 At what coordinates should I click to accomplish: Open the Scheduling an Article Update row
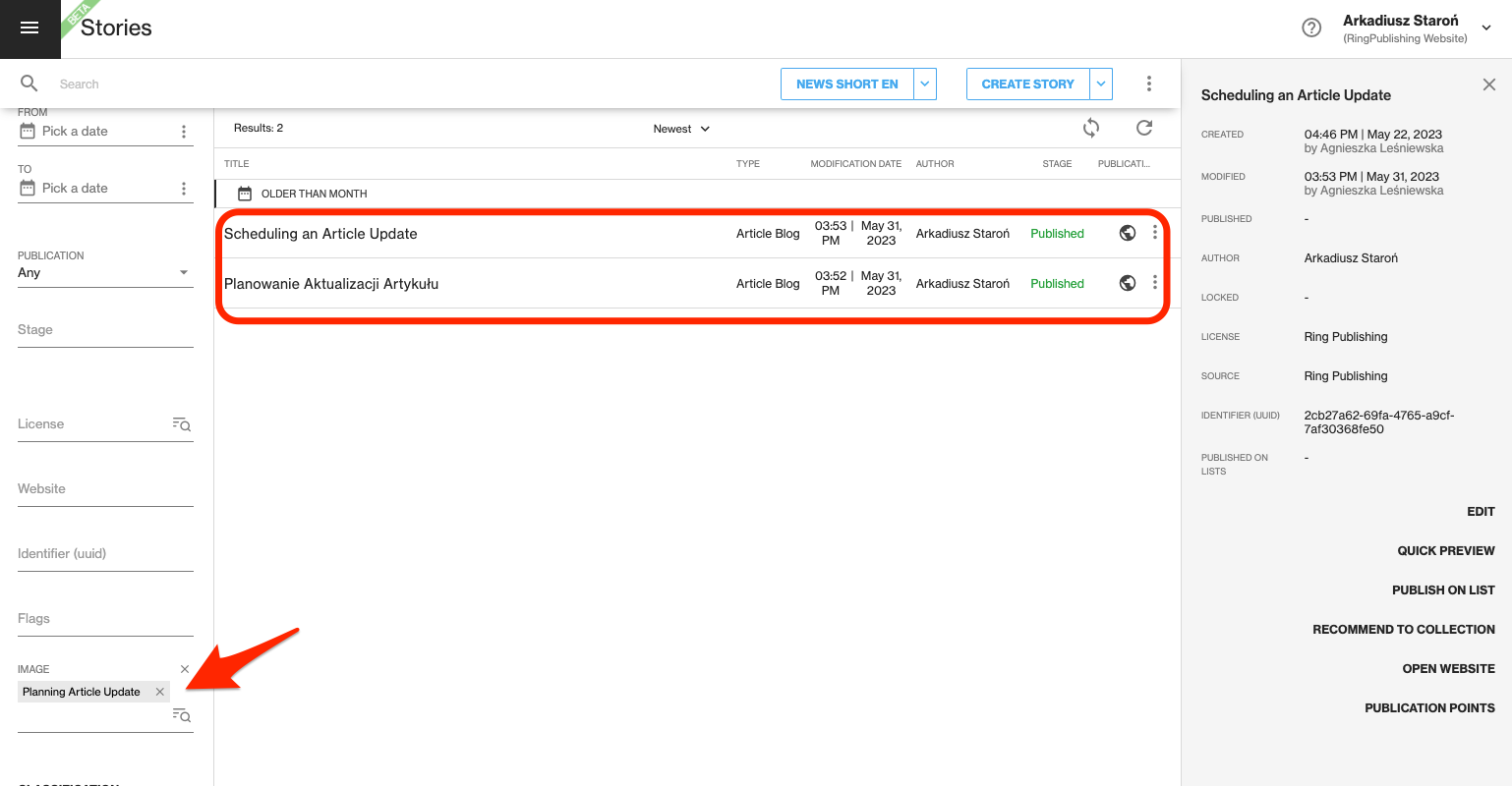[320, 234]
